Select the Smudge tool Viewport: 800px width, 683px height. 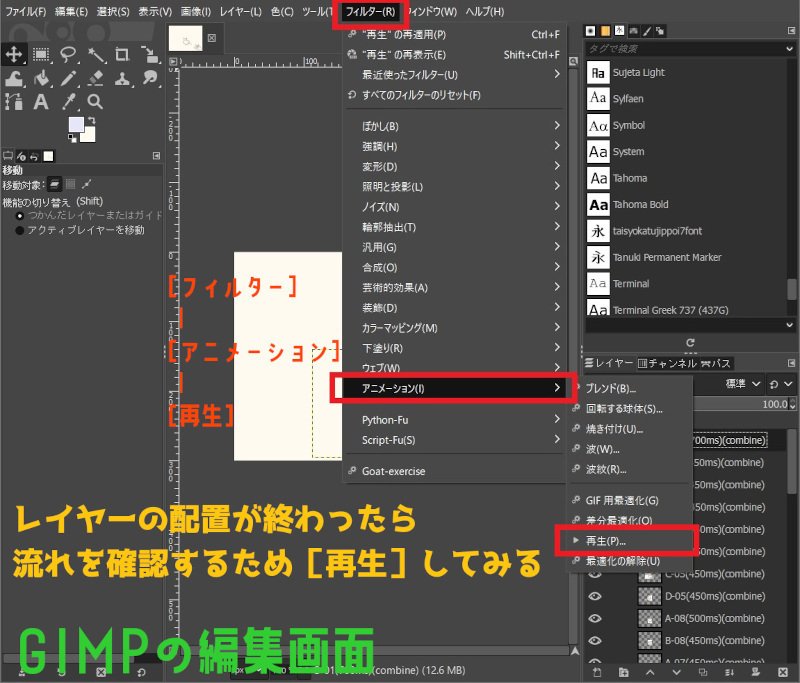(149, 78)
